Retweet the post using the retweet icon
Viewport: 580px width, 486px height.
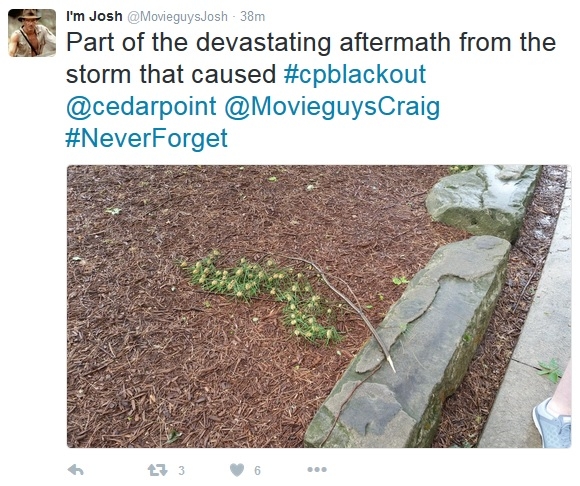click(x=158, y=470)
